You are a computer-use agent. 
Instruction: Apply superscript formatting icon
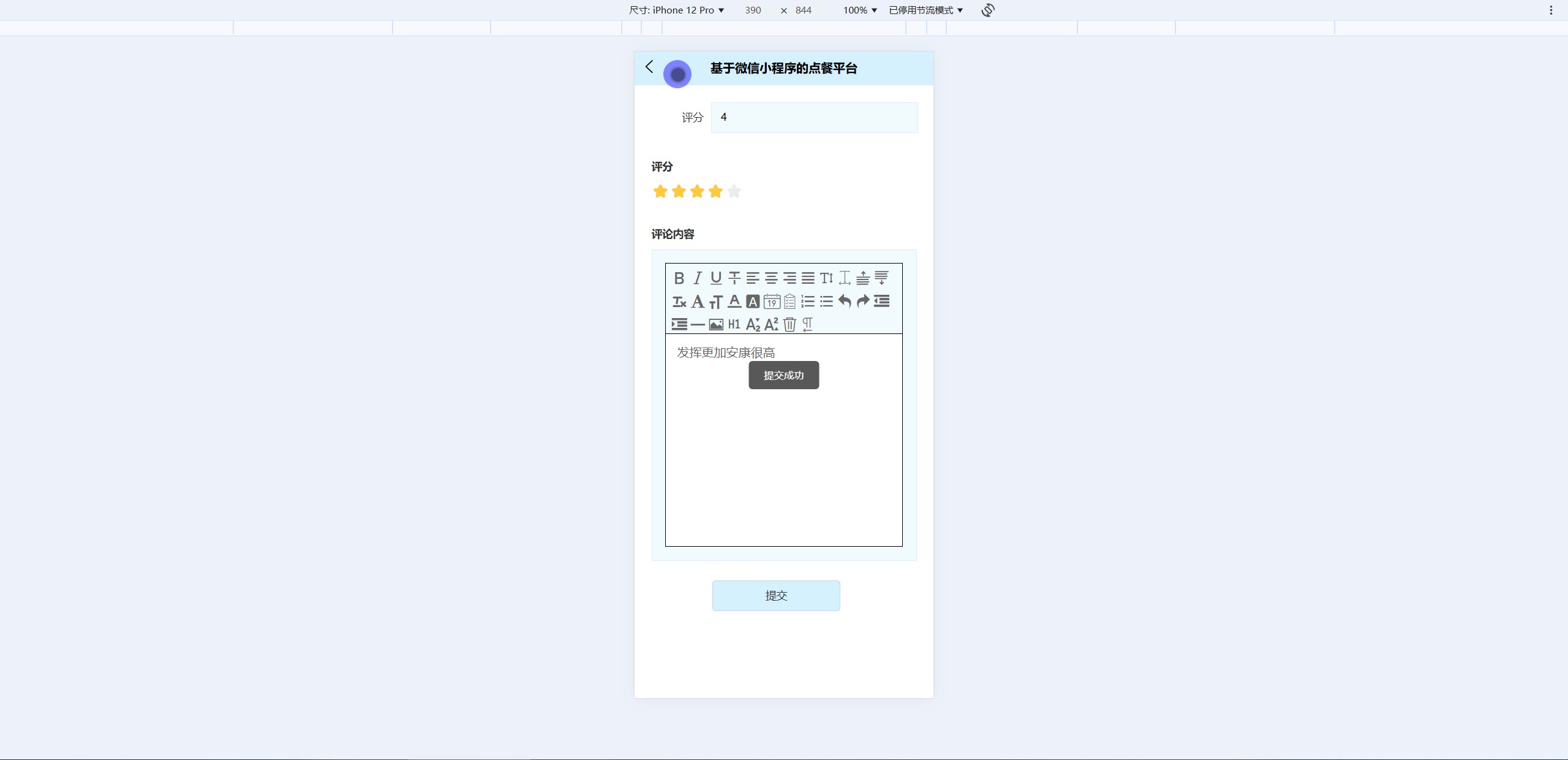[x=771, y=325]
